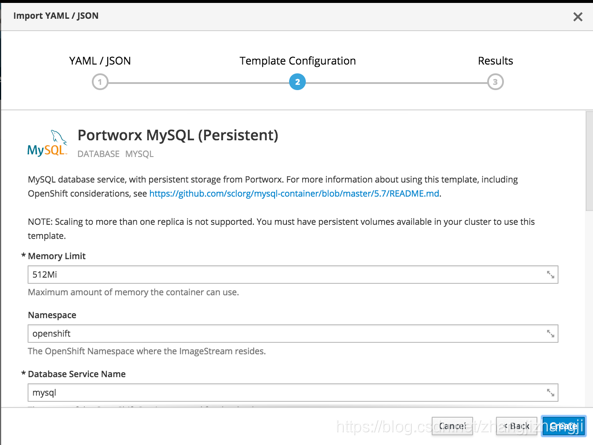Click the dialog's vertical scrollbar thumb
This screenshot has width=593, height=445.
click(x=589, y=161)
